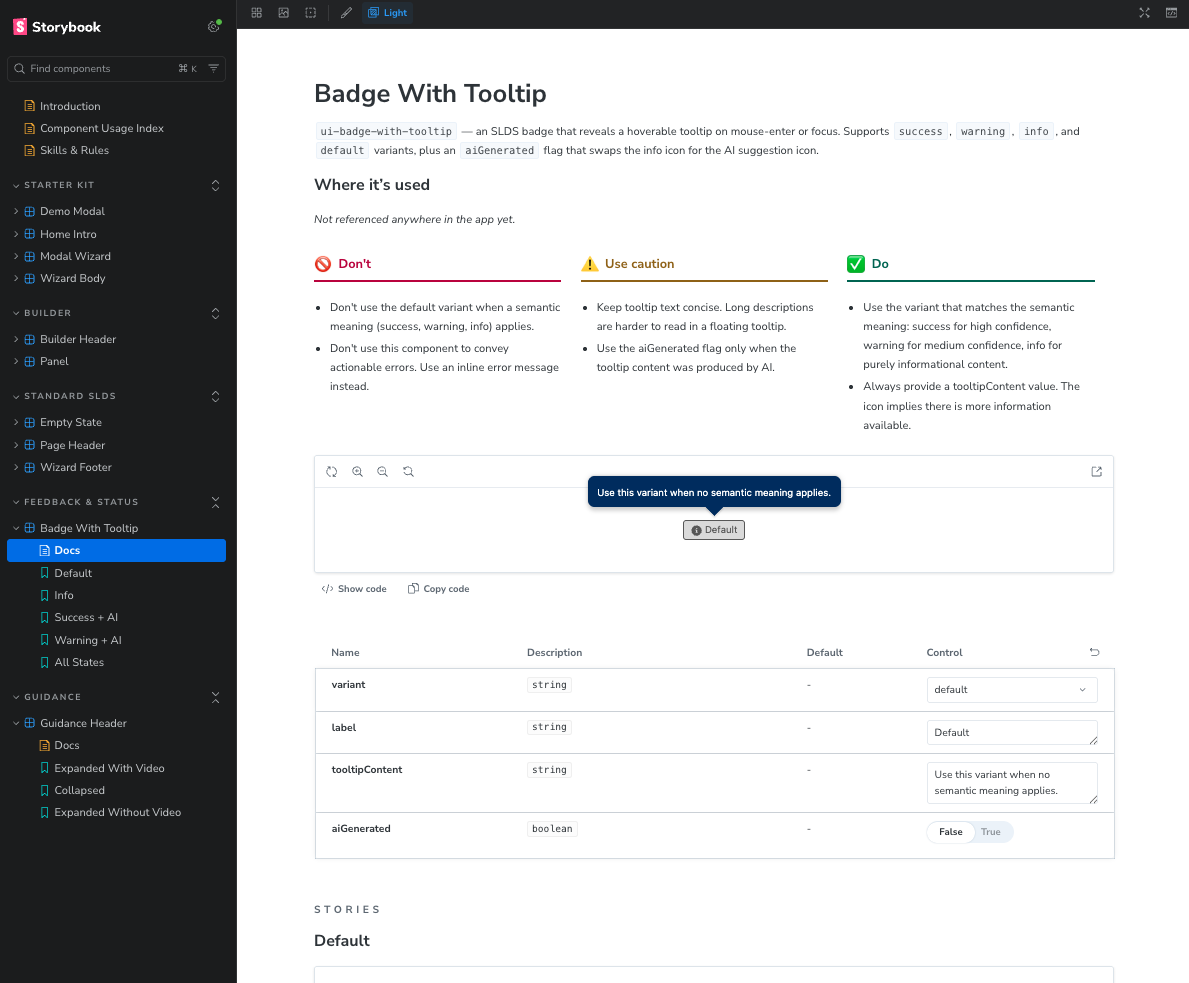The width and height of the screenshot is (1189, 983).
Task: Expand all in STARTER KIT section
Action: [x=215, y=185]
